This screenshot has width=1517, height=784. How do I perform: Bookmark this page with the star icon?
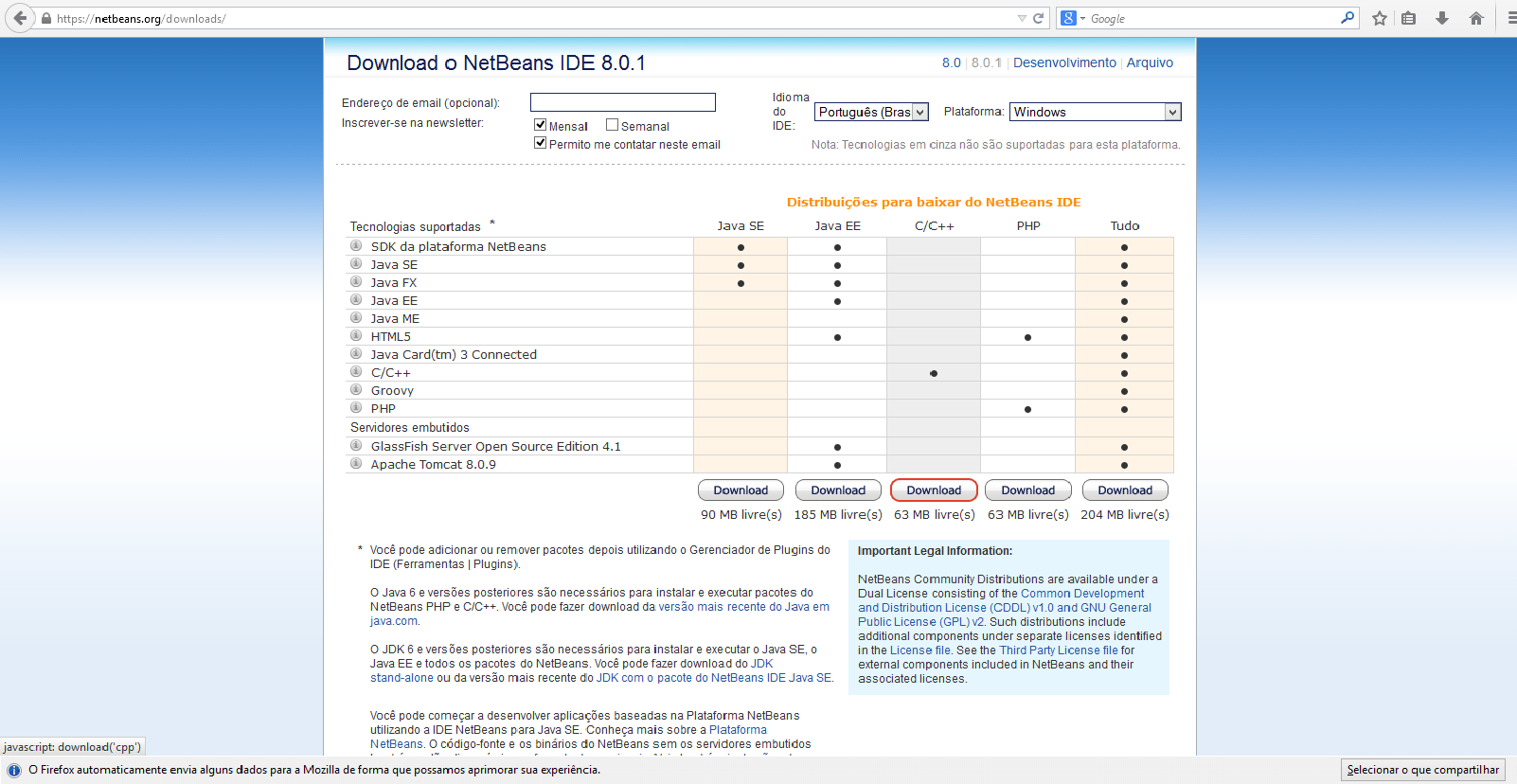1380,18
